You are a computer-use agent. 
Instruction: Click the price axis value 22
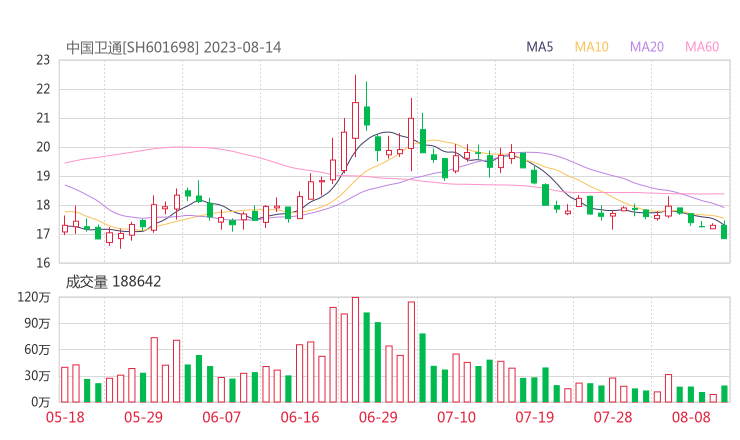(43, 89)
